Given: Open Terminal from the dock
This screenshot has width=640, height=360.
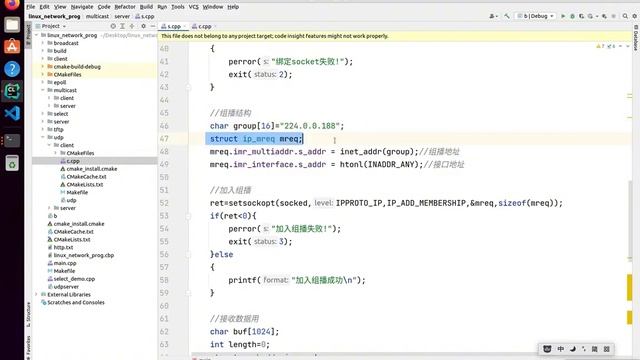Looking at the screenshot, I should [x=12, y=140].
